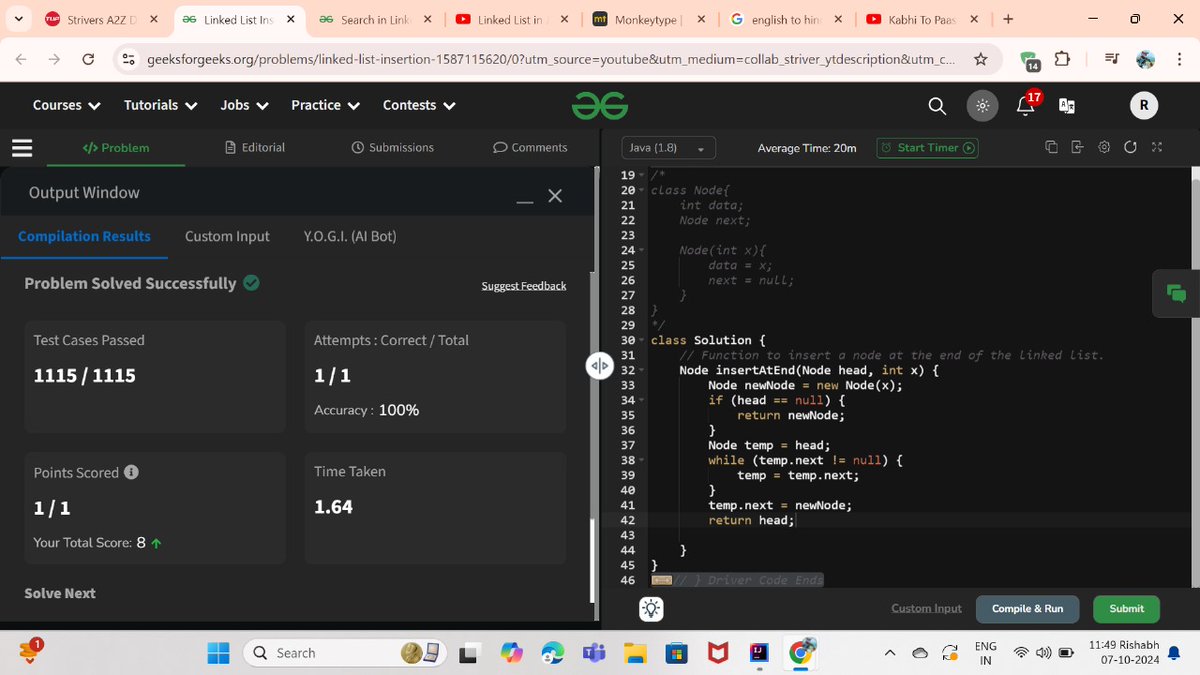1200x675 pixels.
Task: Open notifications bell with 17 badge
Action: [1027, 104]
